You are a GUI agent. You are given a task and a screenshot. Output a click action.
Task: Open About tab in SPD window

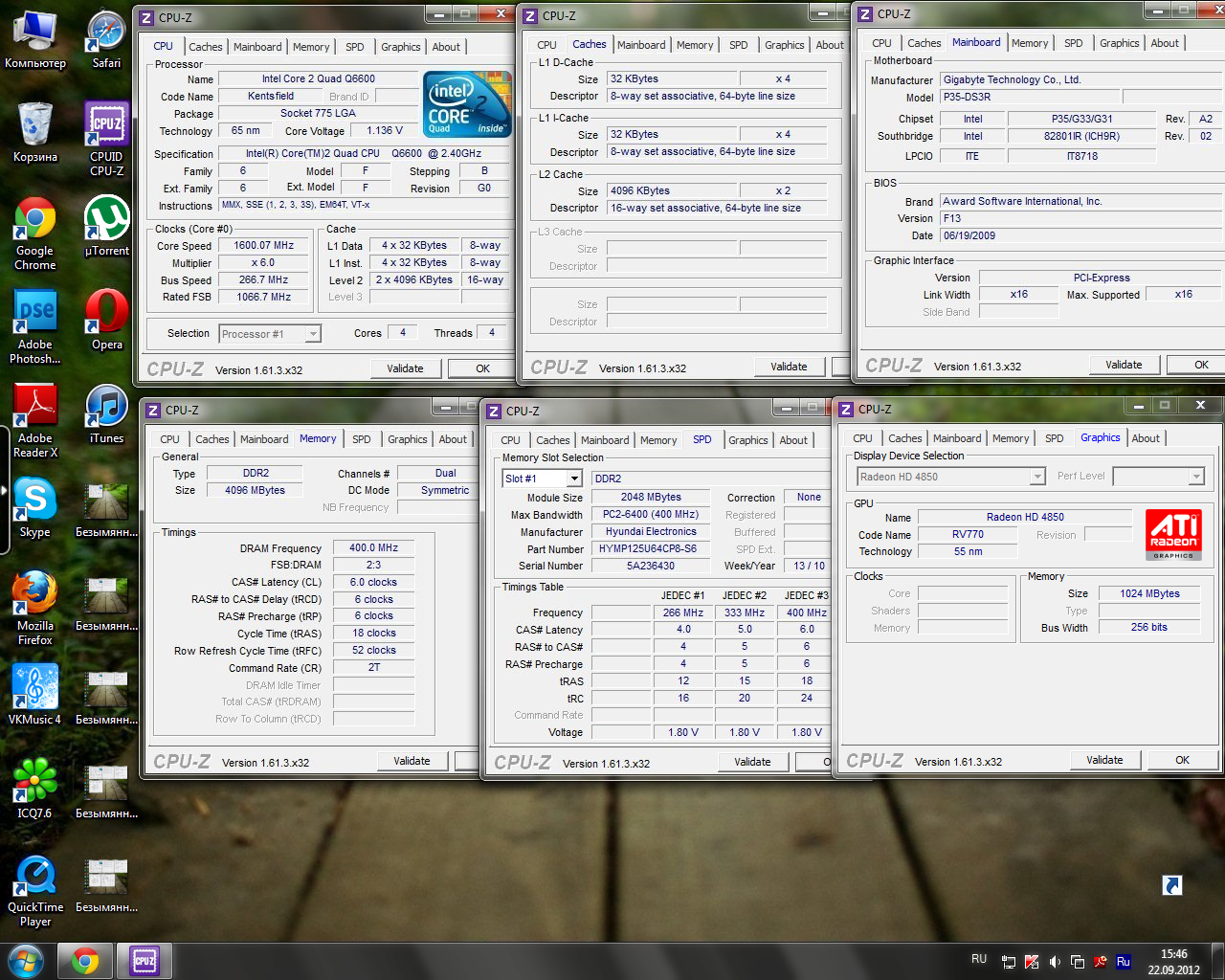pyautogui.click(x=793, y=440)
